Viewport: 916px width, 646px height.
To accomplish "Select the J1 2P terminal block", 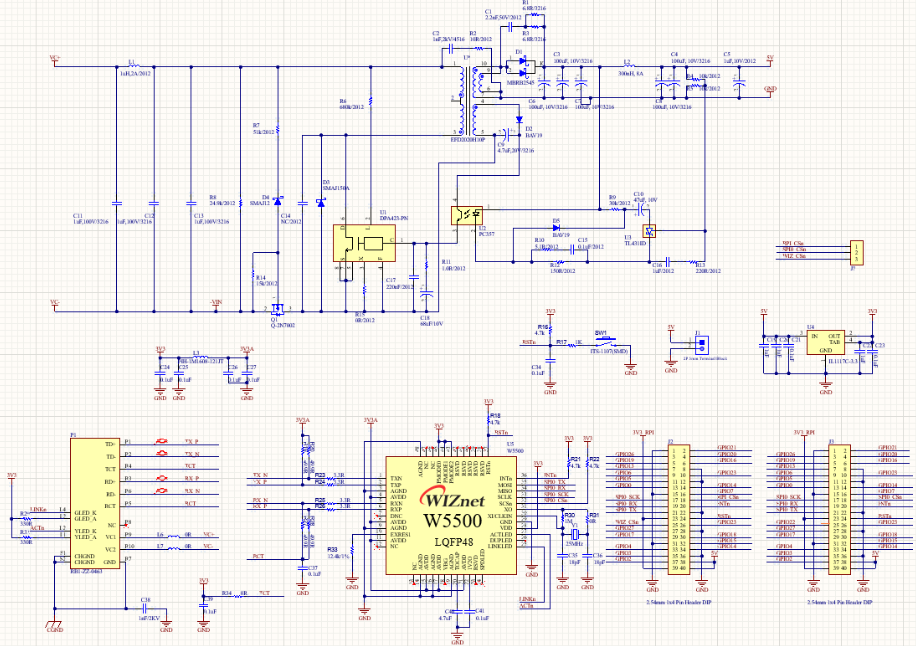I will coord(700,342).
